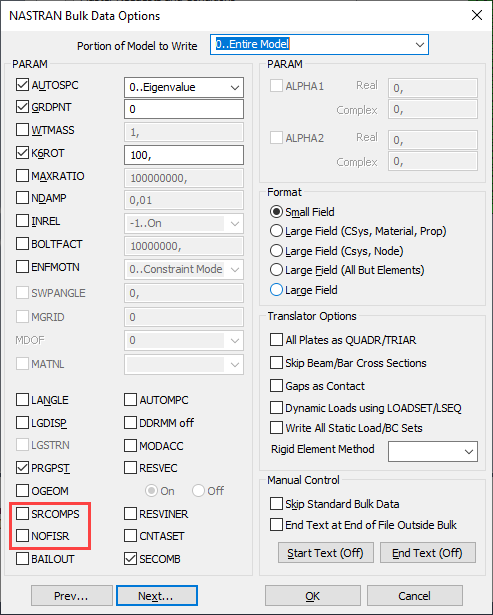
Task: Select the plain Large Field format
Action: [x=277, y=290]
